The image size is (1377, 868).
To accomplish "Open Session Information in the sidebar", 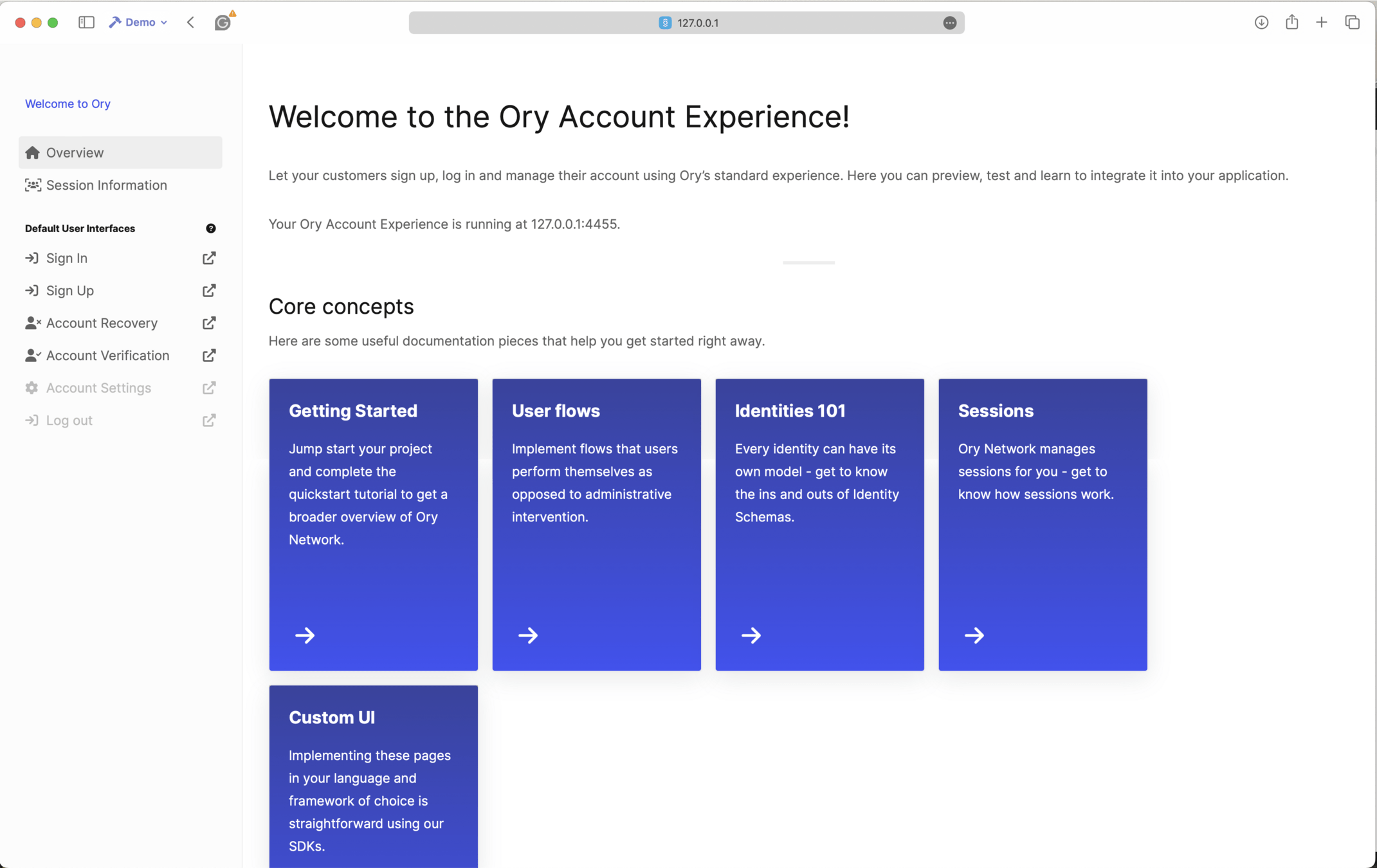I will (106, 185).
